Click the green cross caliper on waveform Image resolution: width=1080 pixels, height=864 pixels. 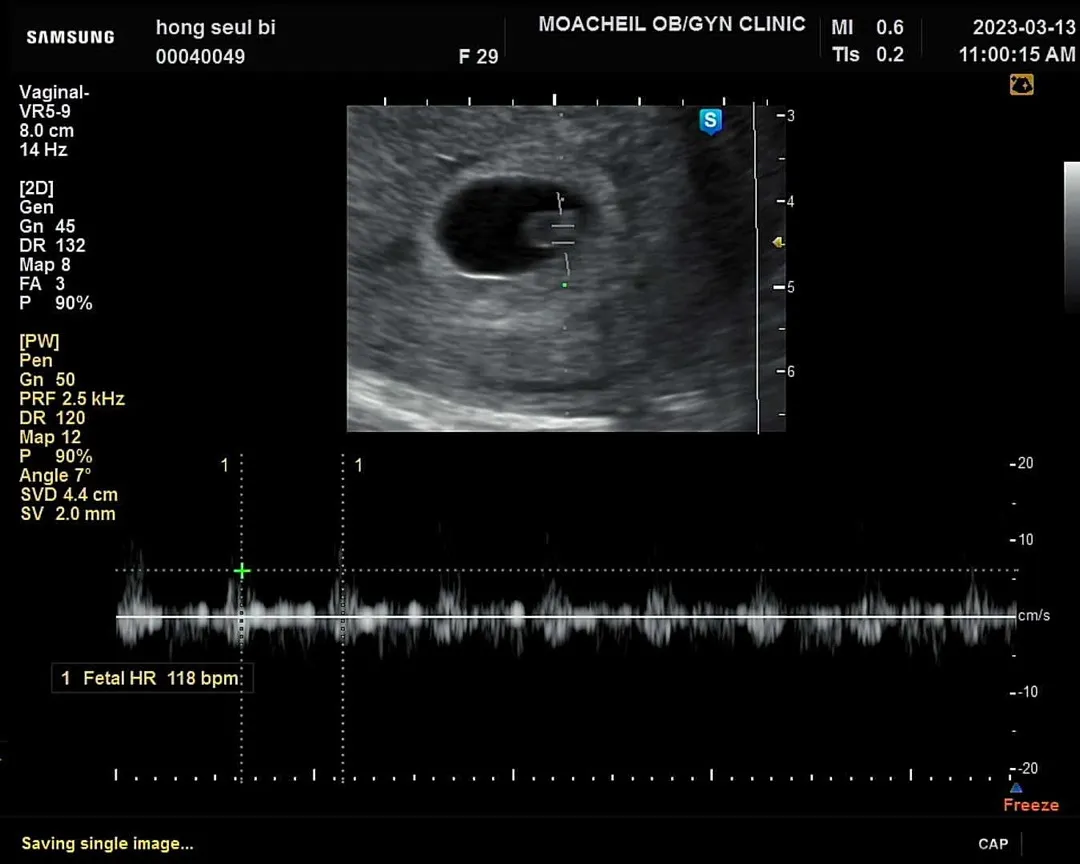tap(242, 570)
